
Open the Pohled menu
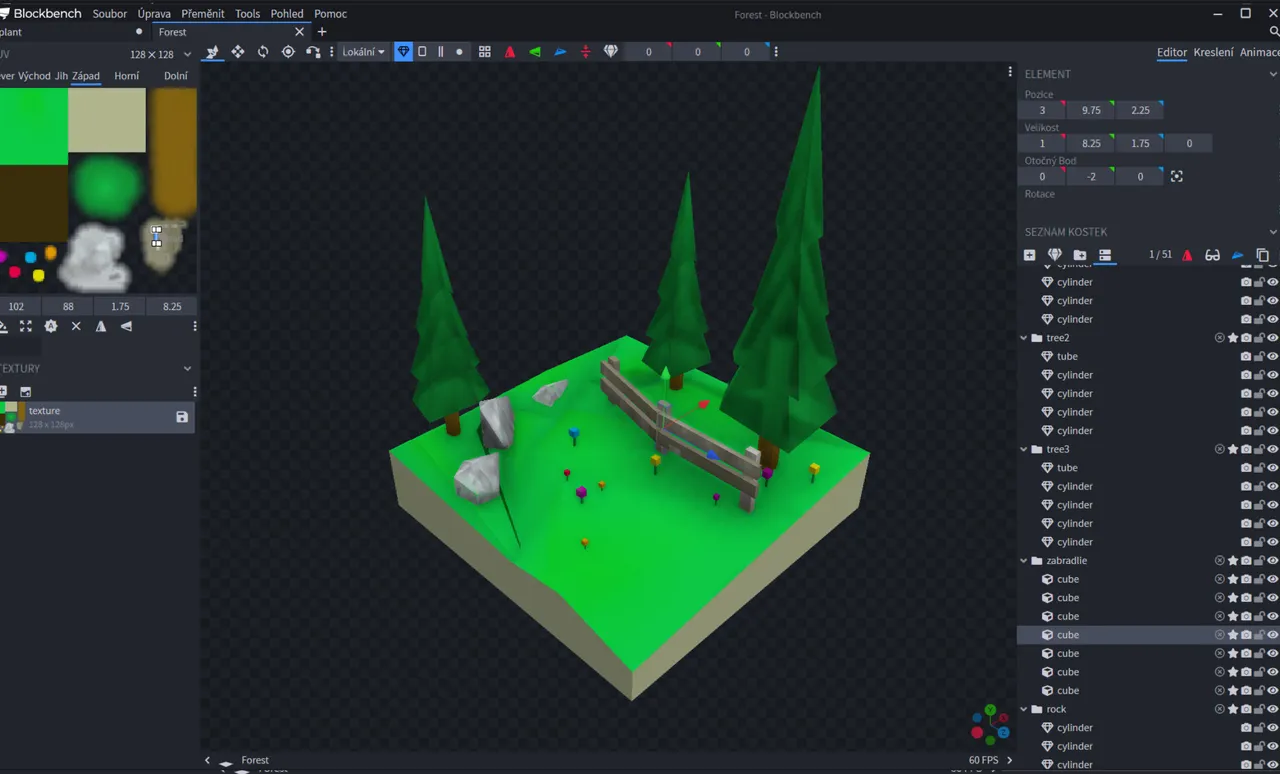(x=287, y=14)
